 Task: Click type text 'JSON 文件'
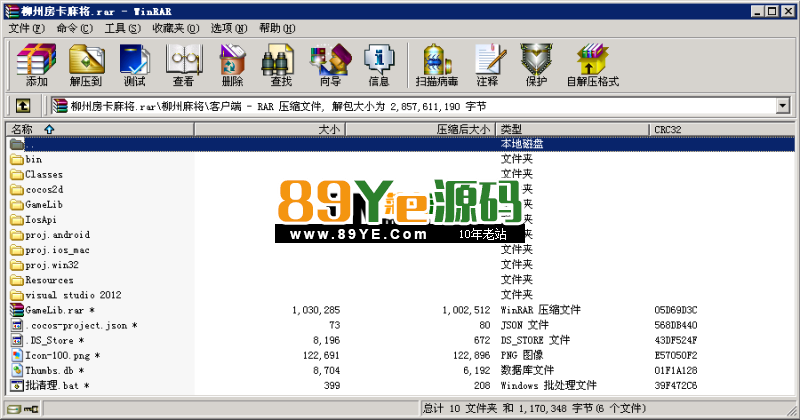pos(524,325)
